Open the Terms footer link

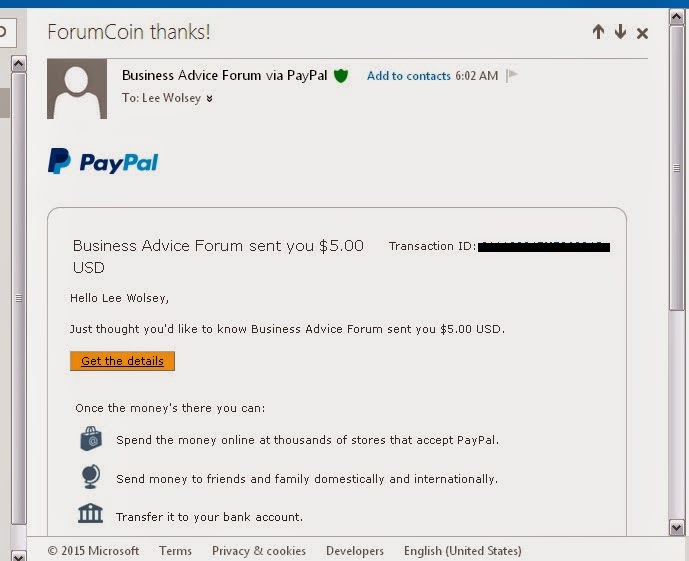coord(175,550)
